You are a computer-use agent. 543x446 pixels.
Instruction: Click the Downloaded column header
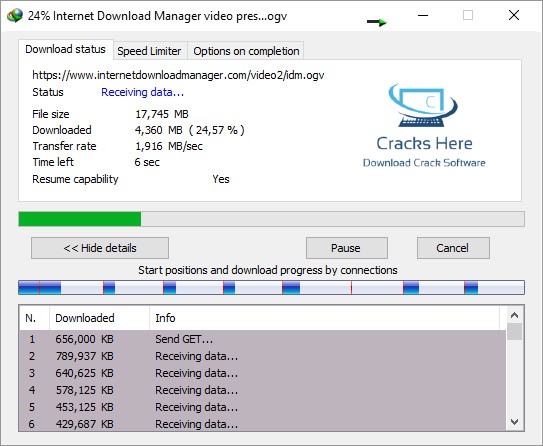click(x=99, y=318)
